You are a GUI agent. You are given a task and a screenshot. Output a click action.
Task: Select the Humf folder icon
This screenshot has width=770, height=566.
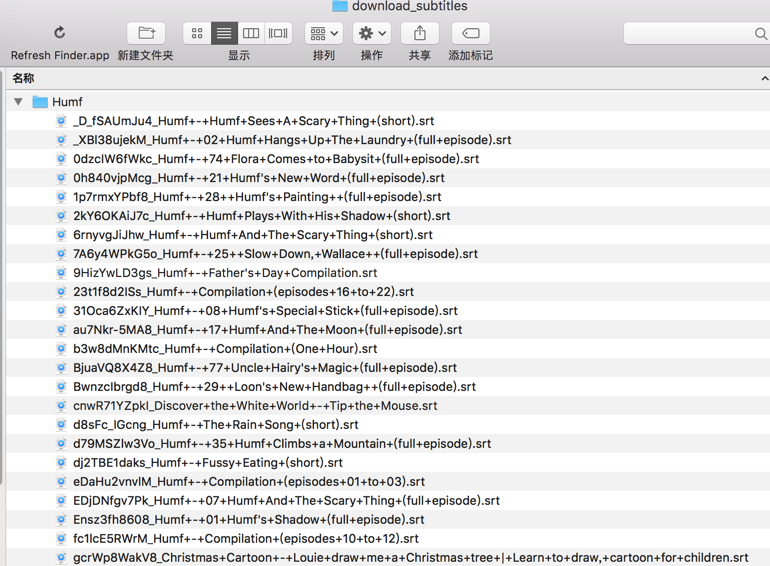point(40,102)
